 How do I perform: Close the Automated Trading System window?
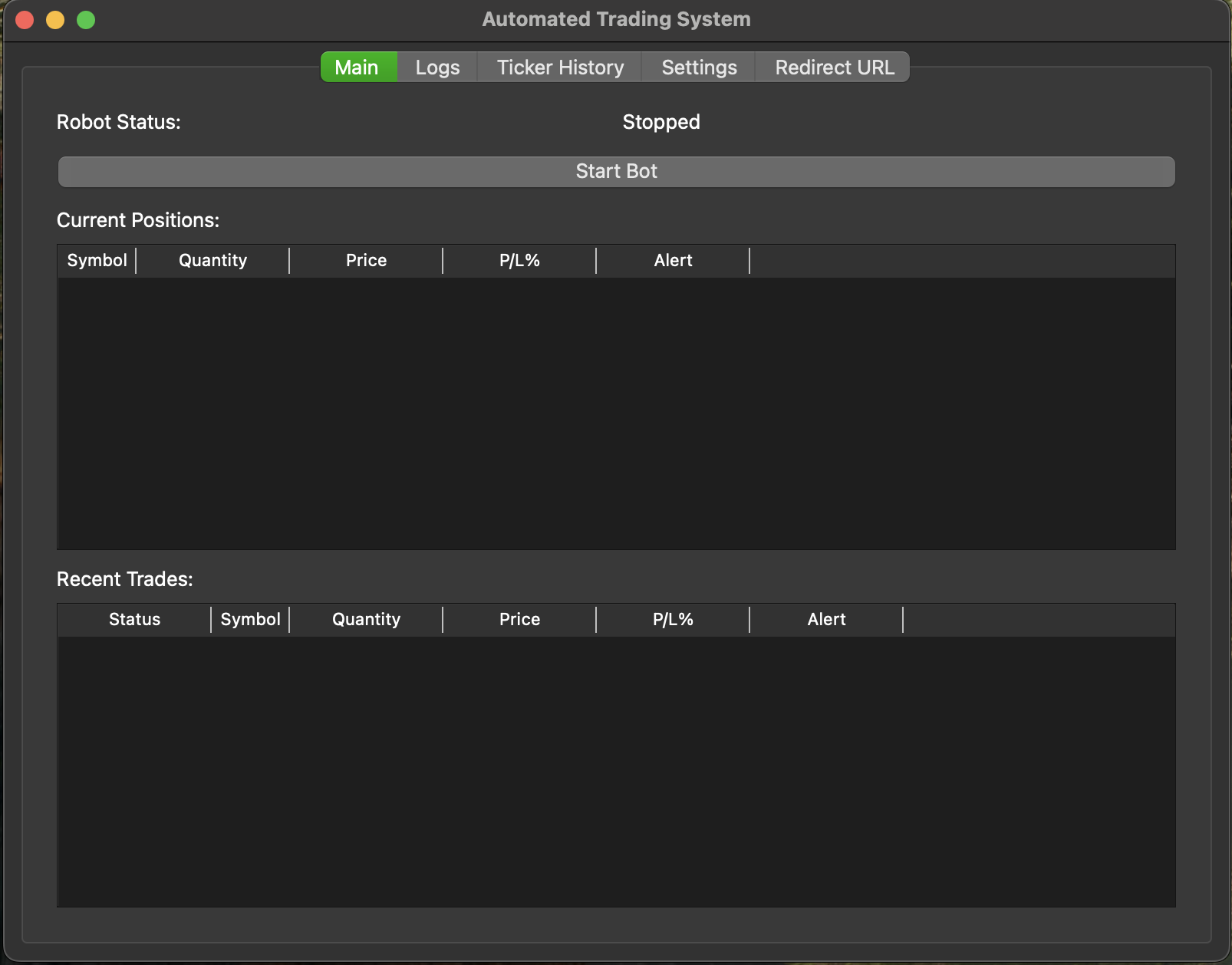pyautogui.click(x=25, y=20)
